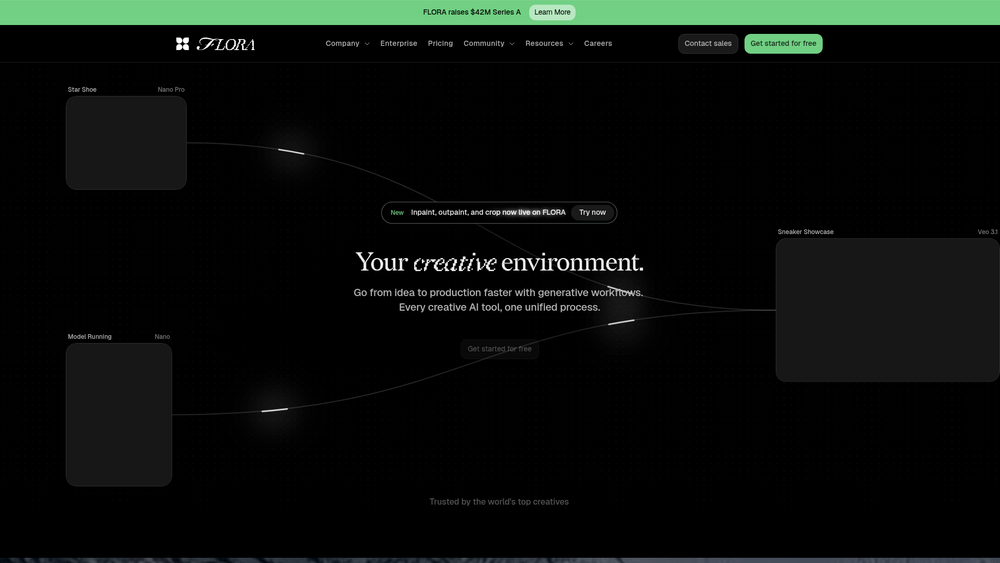The width and height of the screenshot is (1000, 563).
Task: Click the FLORA four-petal logo icon
Action: [182, 43]
